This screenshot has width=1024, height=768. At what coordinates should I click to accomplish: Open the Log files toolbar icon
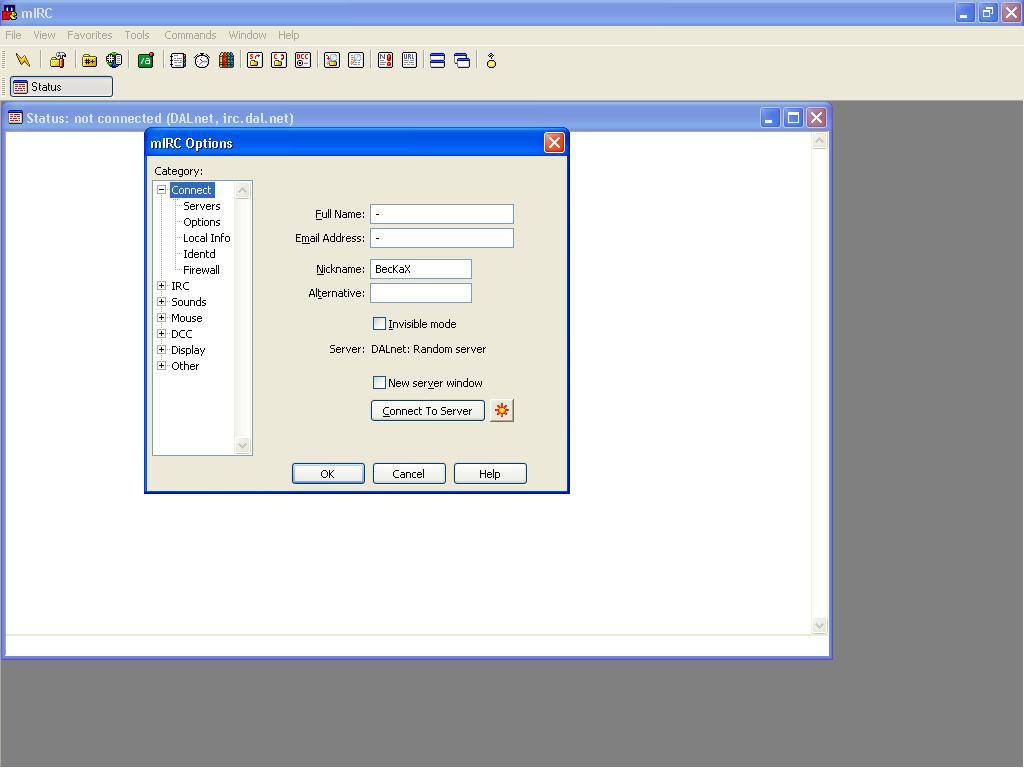[x=356, y=60]
